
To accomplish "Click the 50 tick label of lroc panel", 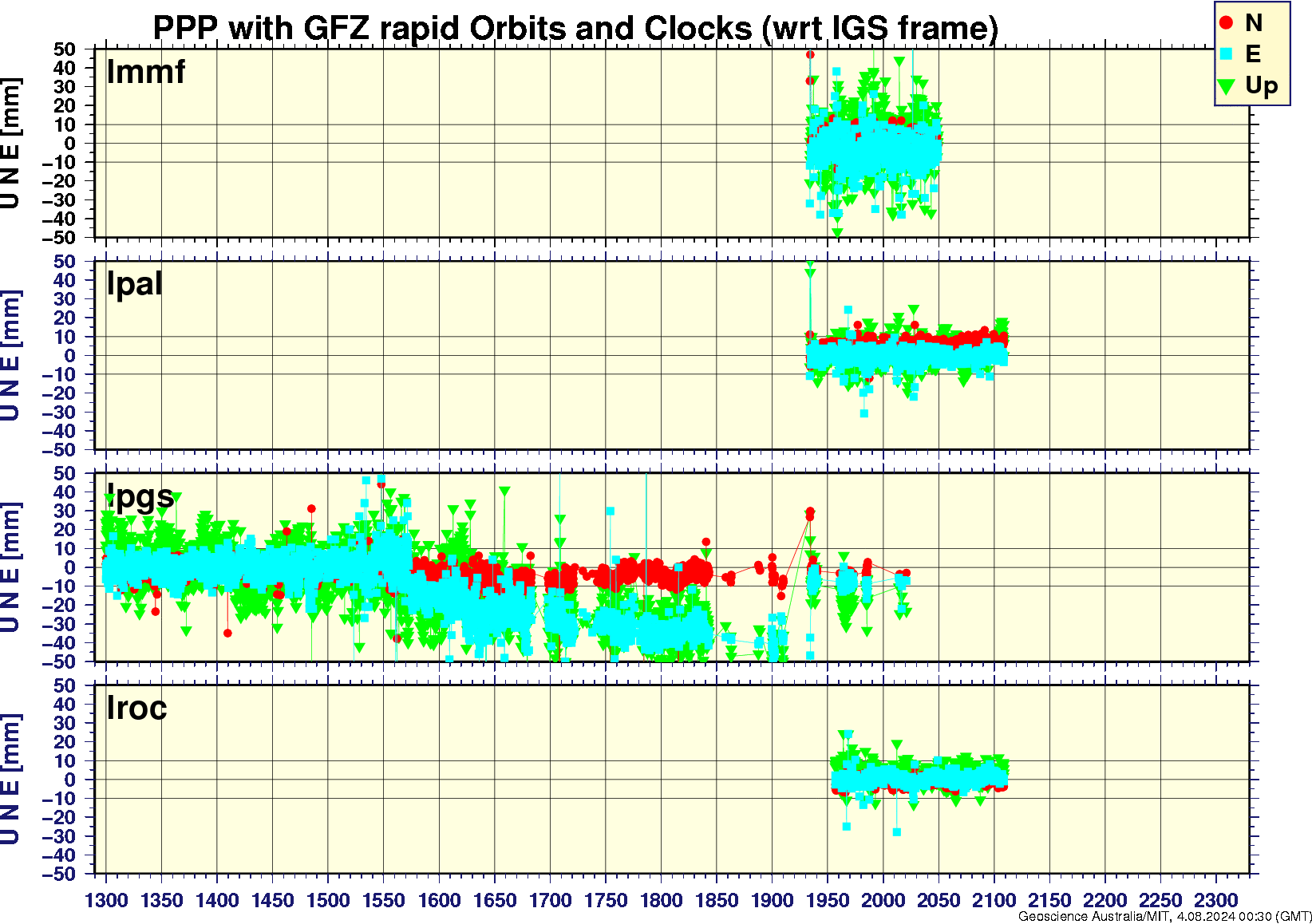I will 65,686.
